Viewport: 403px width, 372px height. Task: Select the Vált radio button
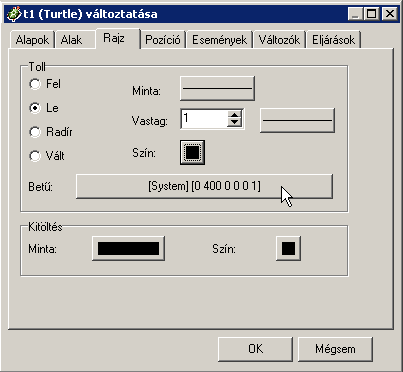pos(35,156)
